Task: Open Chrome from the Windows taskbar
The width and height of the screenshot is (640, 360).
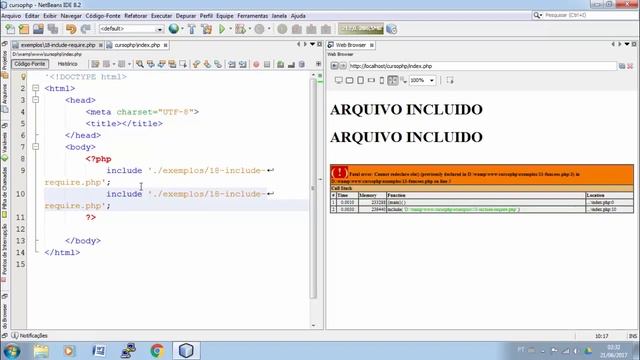Action: (x=157, y=351)
